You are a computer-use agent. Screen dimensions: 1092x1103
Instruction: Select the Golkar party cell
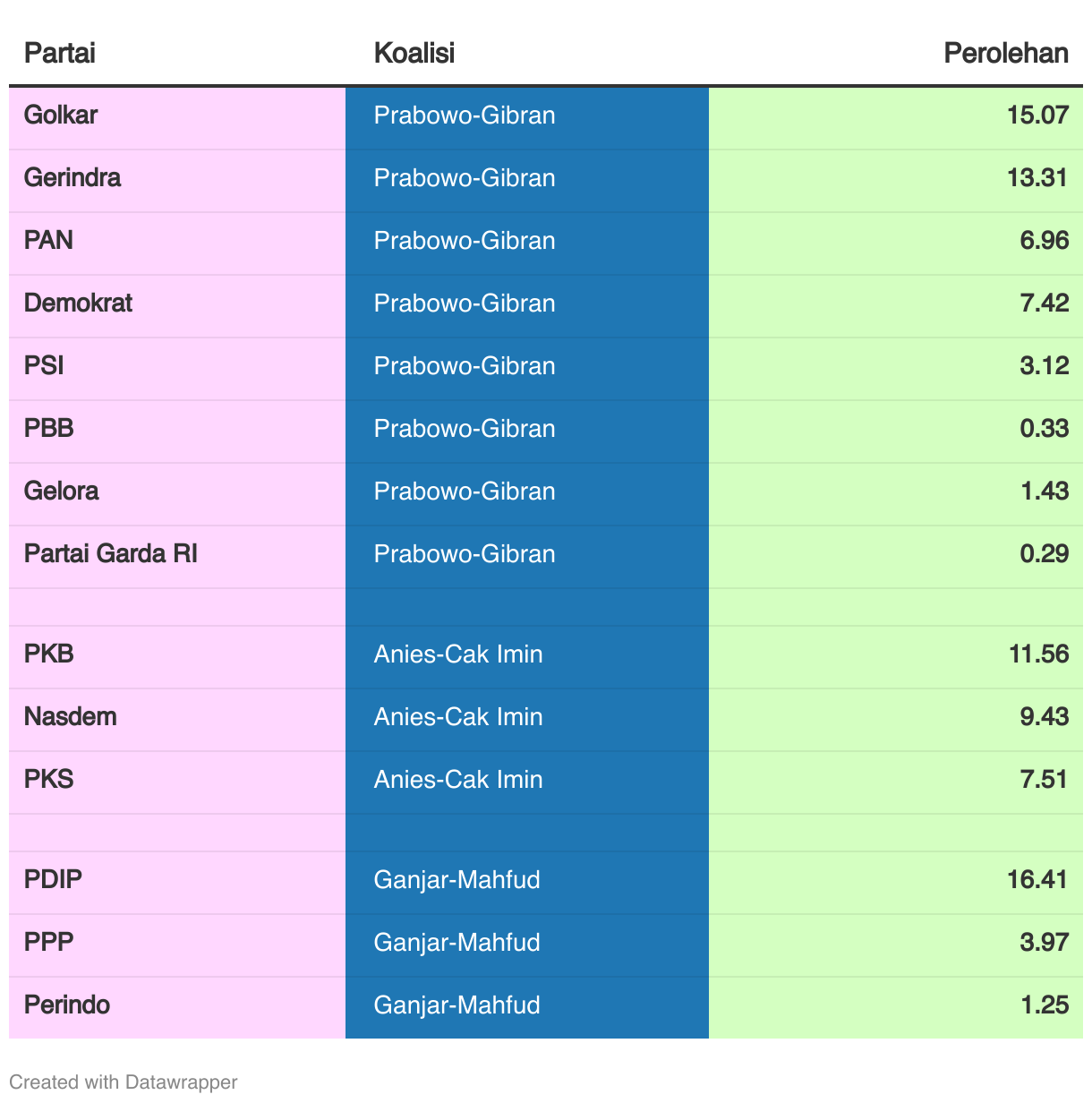pos(61,115)
